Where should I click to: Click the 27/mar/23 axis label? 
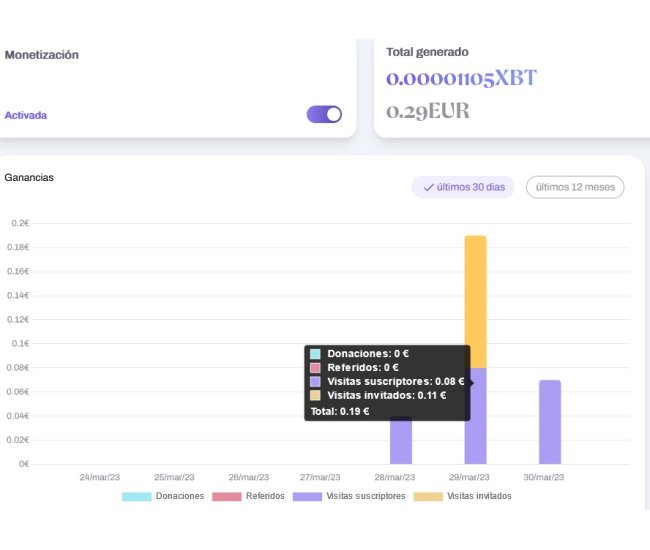[x=320, y=477]
